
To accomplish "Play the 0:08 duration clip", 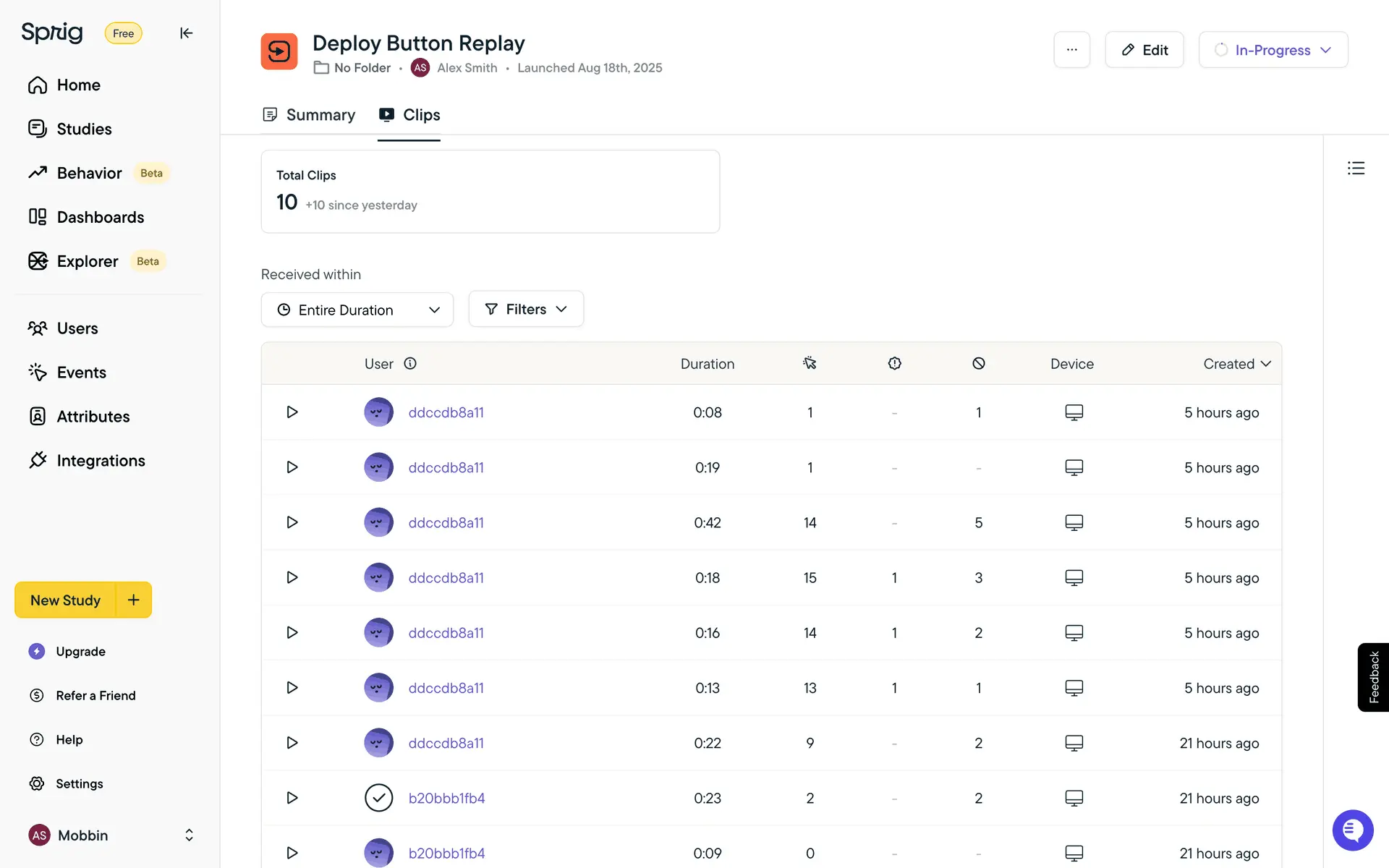I will pos(292,412).
